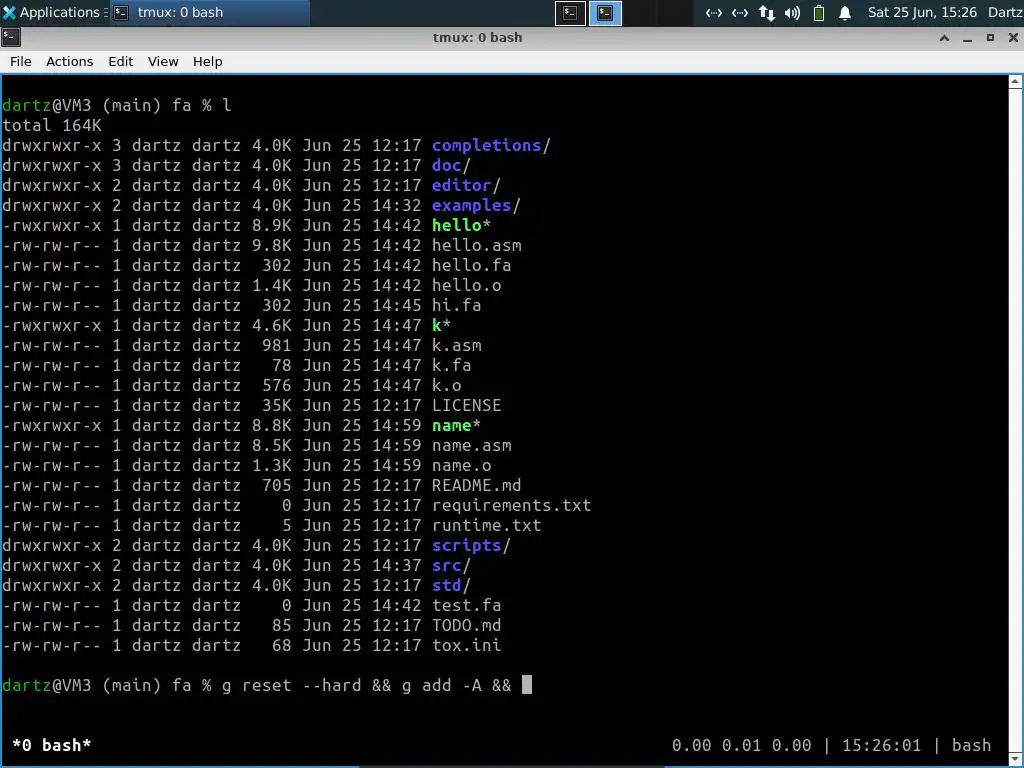Click the 'tmux: 0 bash' taskbar button label
Image resolution: width=1024 pixels, height=768 pixels.
[x=180, y=12]
